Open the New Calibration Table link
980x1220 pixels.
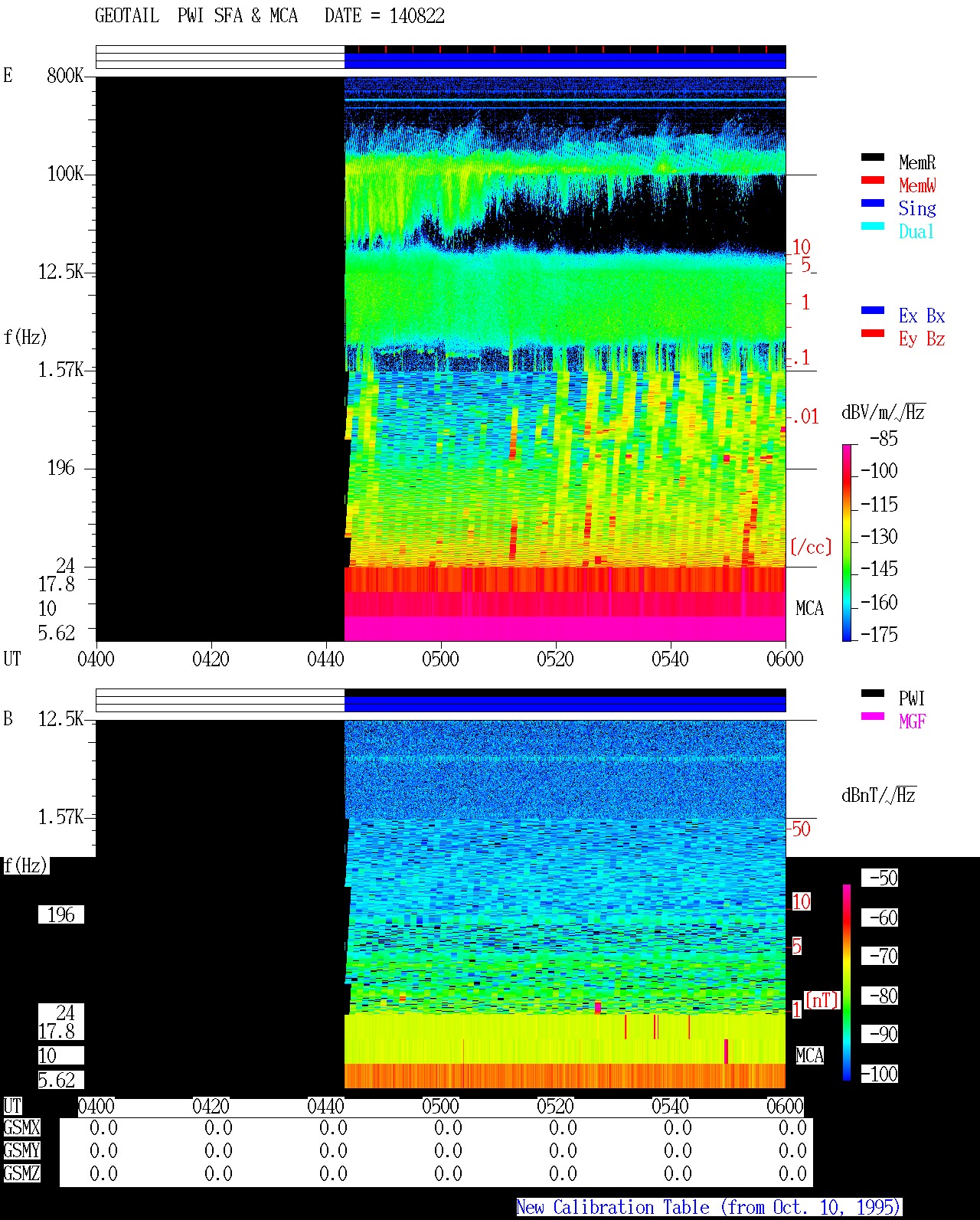pyautogui.click(x=709, y=1208)
